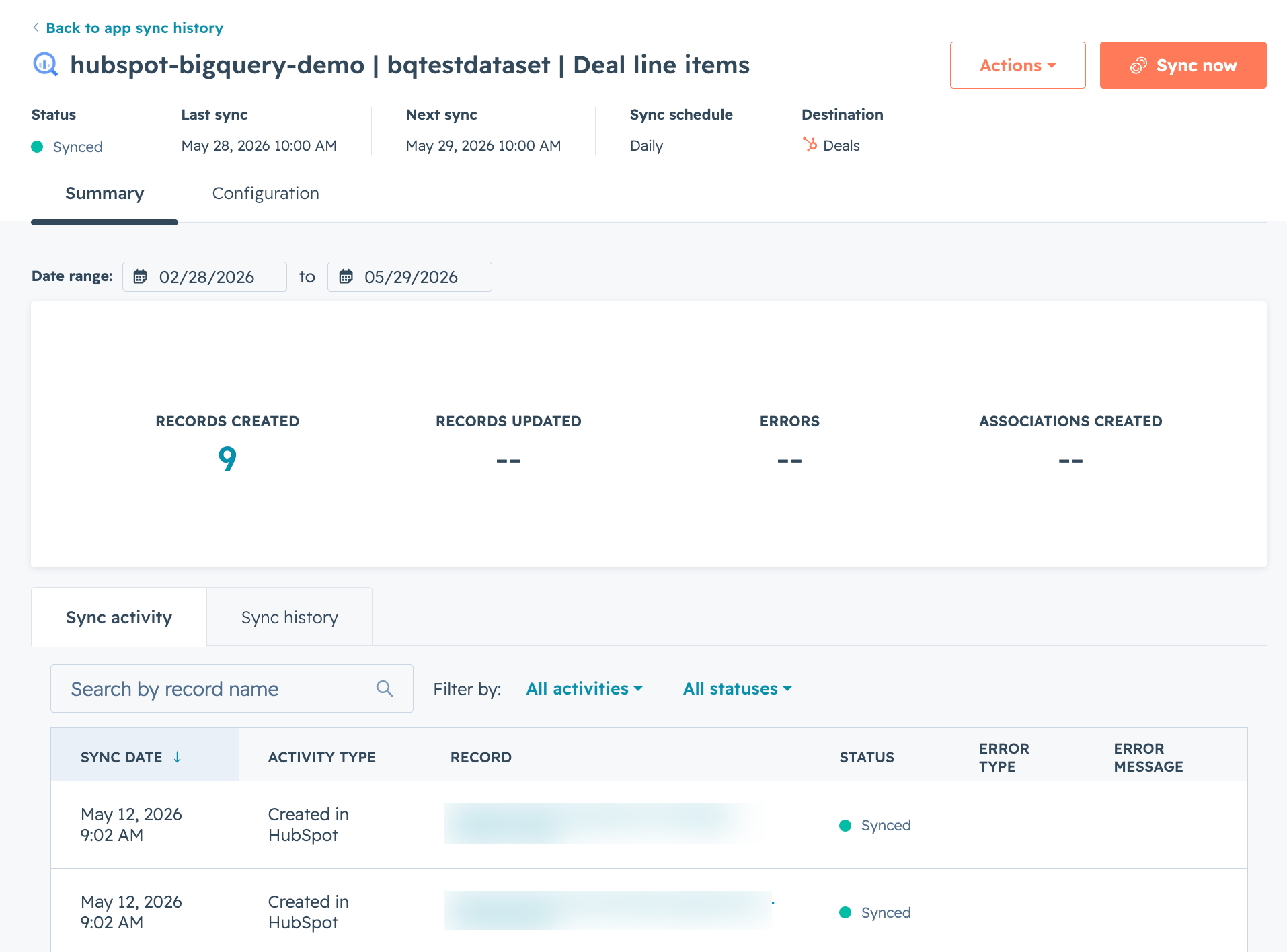Click the sort arrow beside Sync Date
Viewport: 1287px width, 952px height.
pyautogui.click(x=177, y=757)
